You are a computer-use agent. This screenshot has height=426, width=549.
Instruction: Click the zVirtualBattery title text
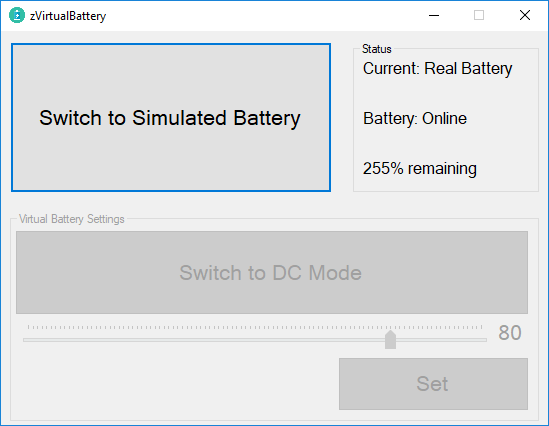68,16
